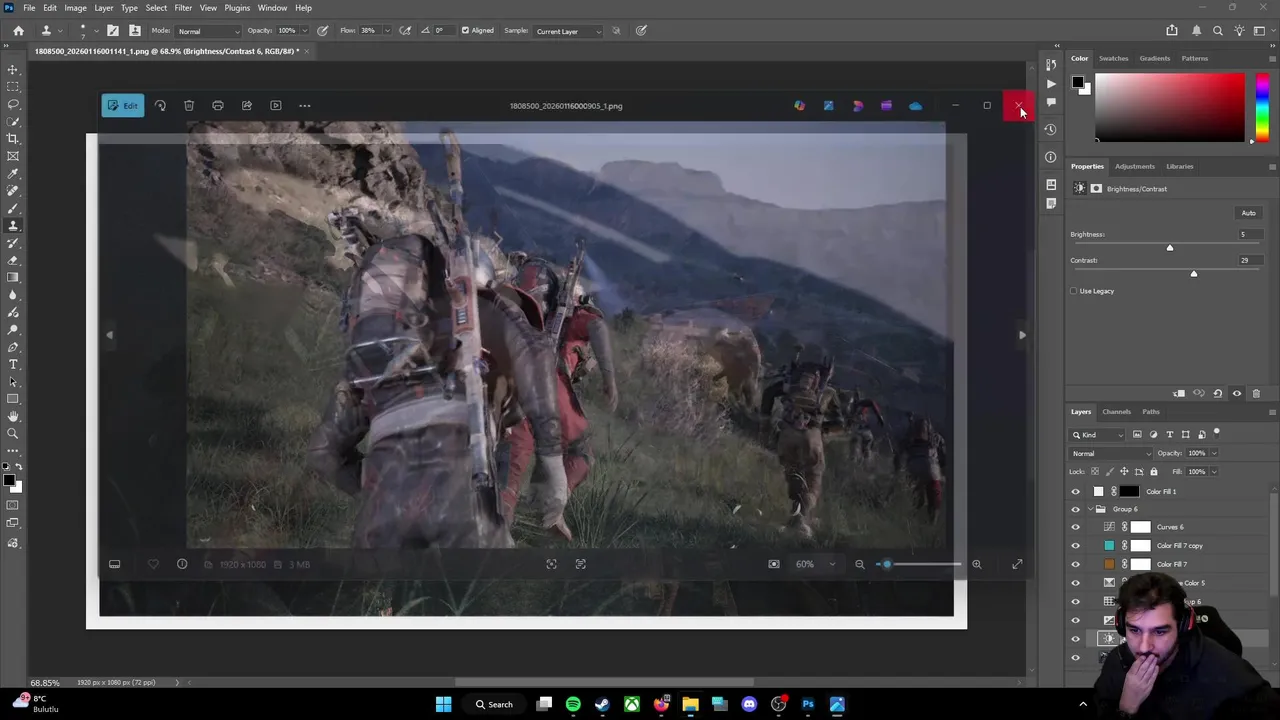Open the Opacity dropdown in options bar
The image size is (1280, 720).
tap(304, 31)
